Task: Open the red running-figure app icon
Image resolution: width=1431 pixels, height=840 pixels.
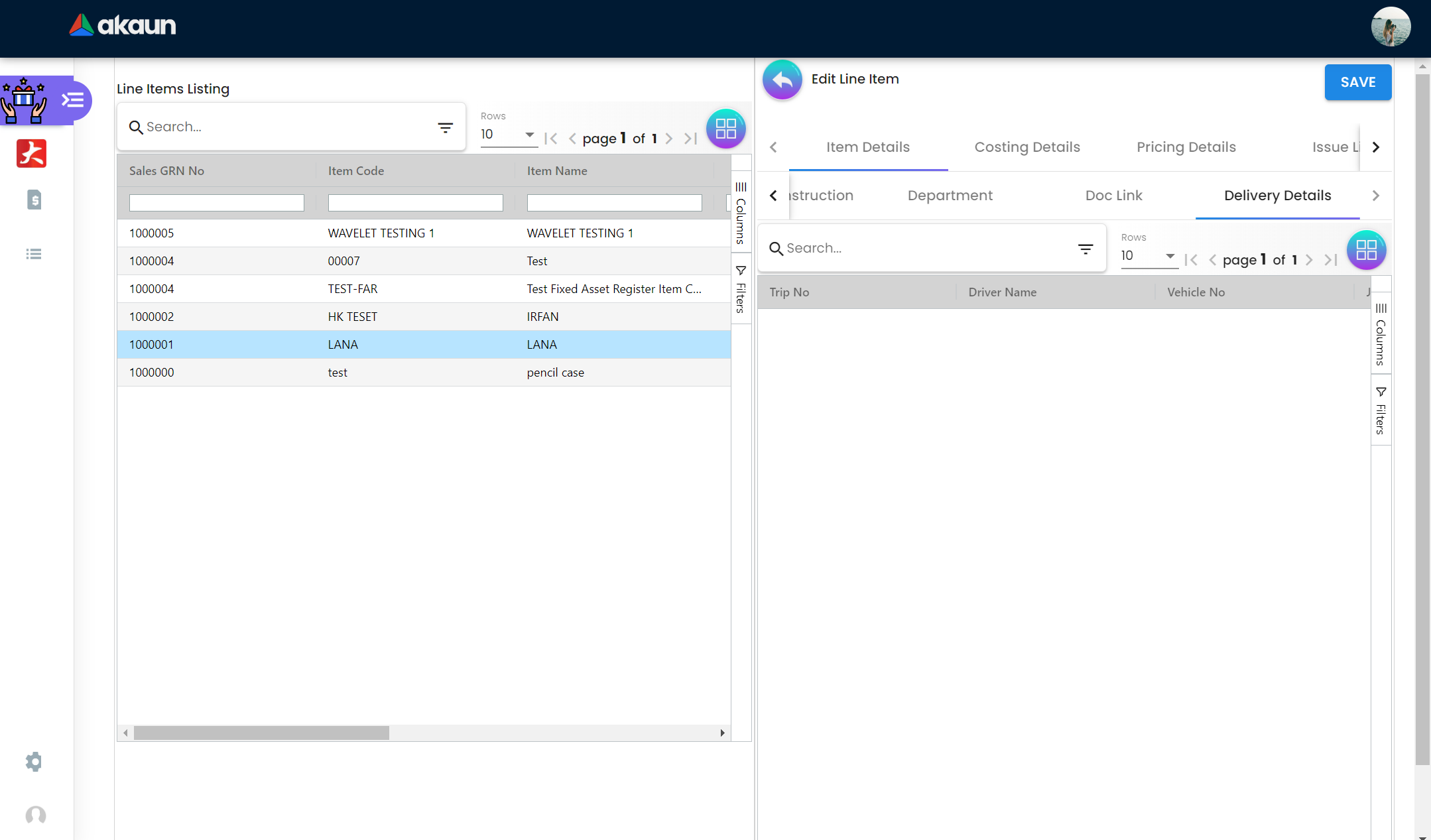Action: click(x=31, y=153)
